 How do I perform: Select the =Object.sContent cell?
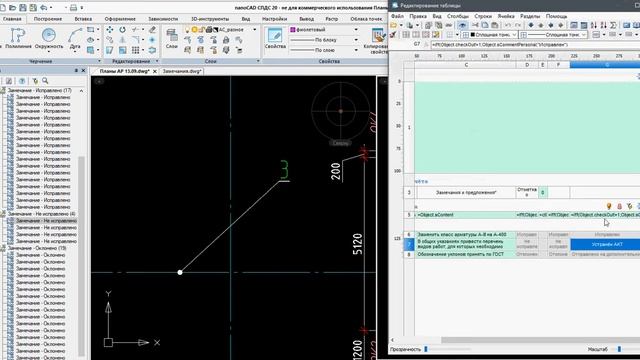click(466, 215)
